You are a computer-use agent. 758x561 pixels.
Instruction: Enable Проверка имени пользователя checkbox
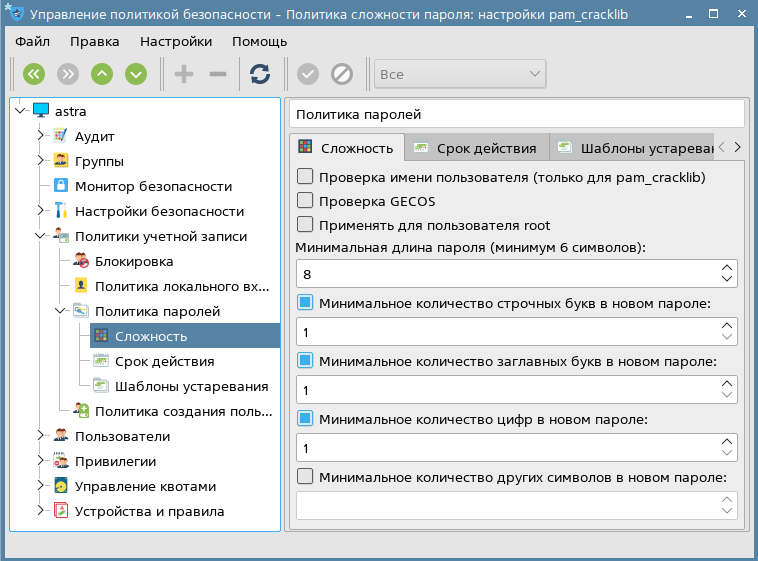point(305,177)
